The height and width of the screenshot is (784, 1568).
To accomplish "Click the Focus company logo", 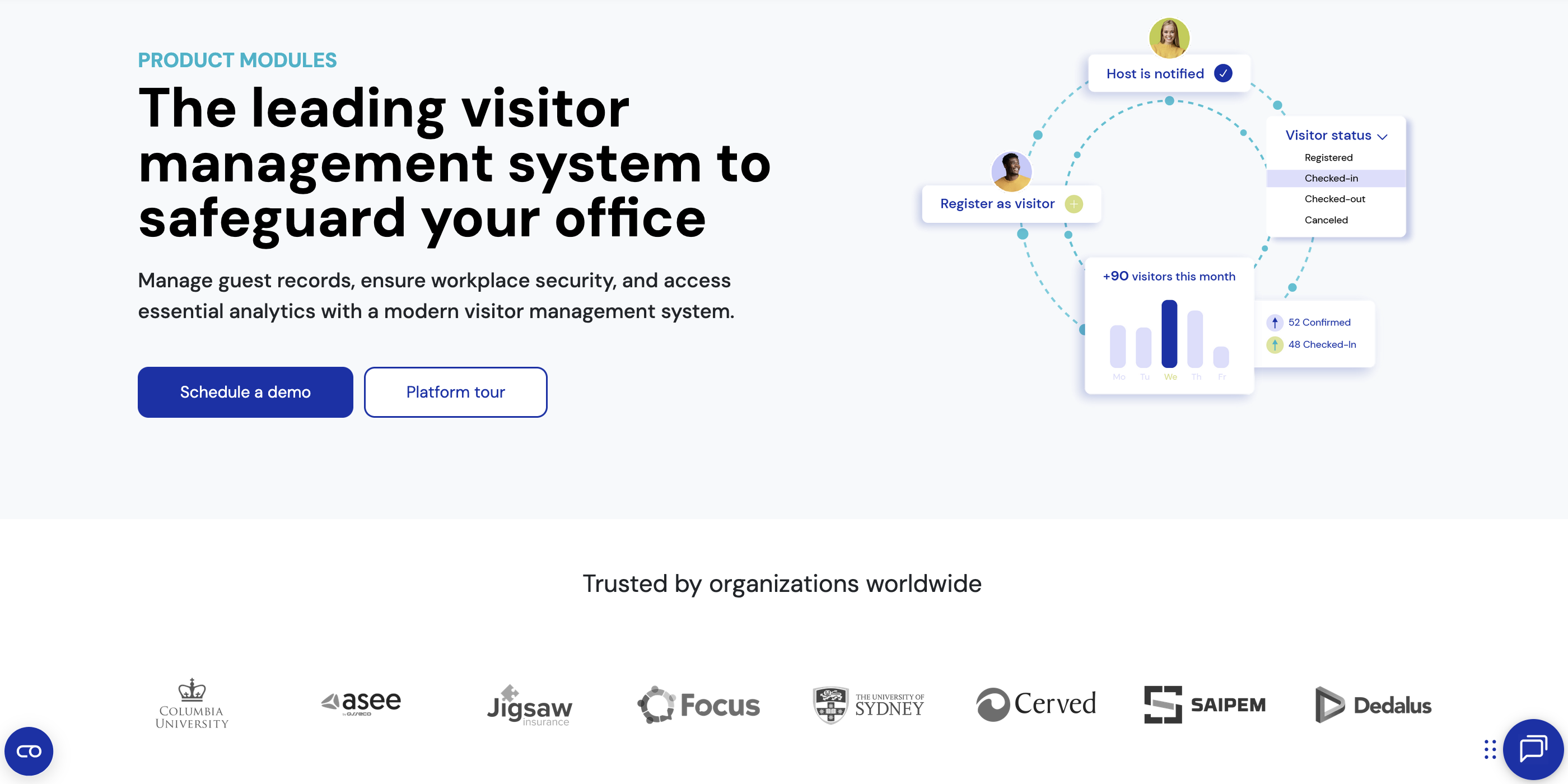I will pos(698,705).
